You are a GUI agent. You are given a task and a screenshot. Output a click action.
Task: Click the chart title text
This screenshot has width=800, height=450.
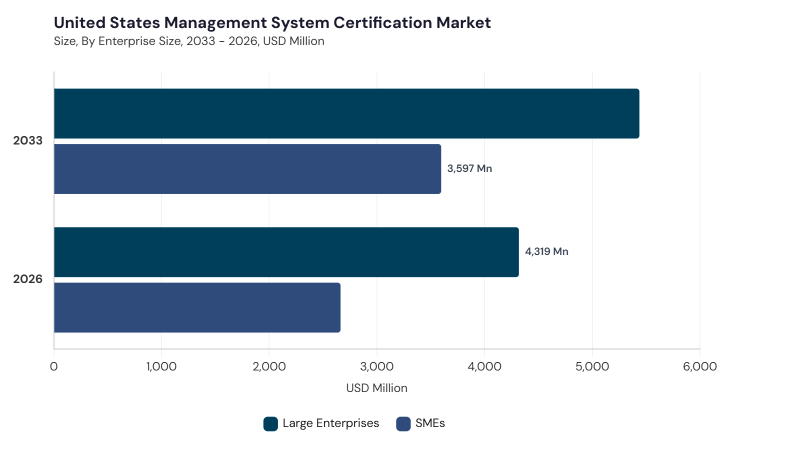click(x=272, y=22)
